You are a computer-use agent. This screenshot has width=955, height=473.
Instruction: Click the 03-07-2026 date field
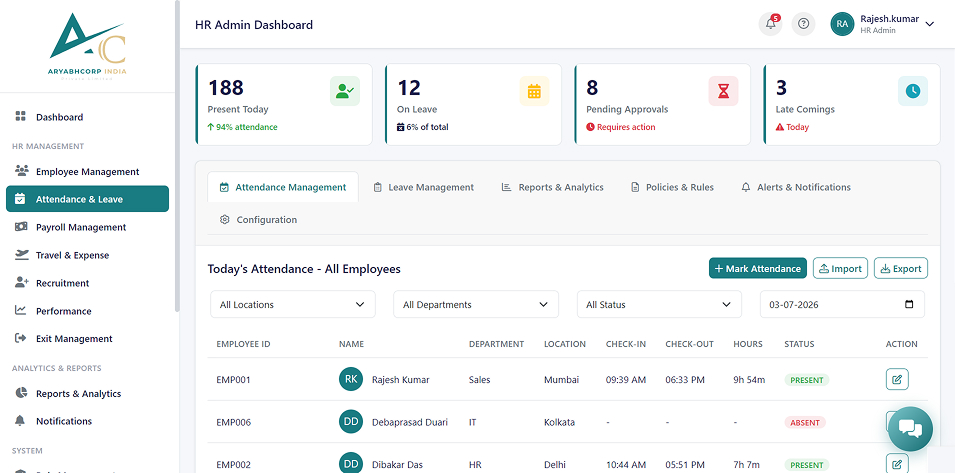(842, 304)
